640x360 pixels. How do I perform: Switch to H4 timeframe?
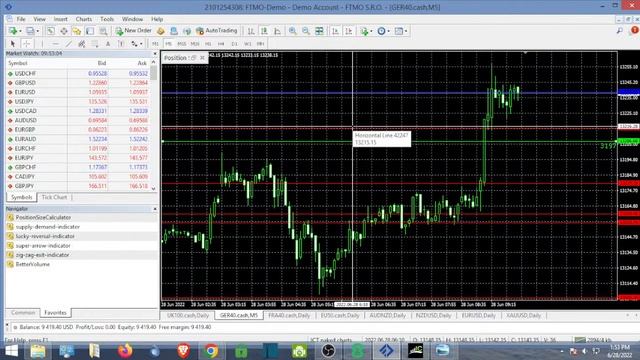[x=221, y=44]
